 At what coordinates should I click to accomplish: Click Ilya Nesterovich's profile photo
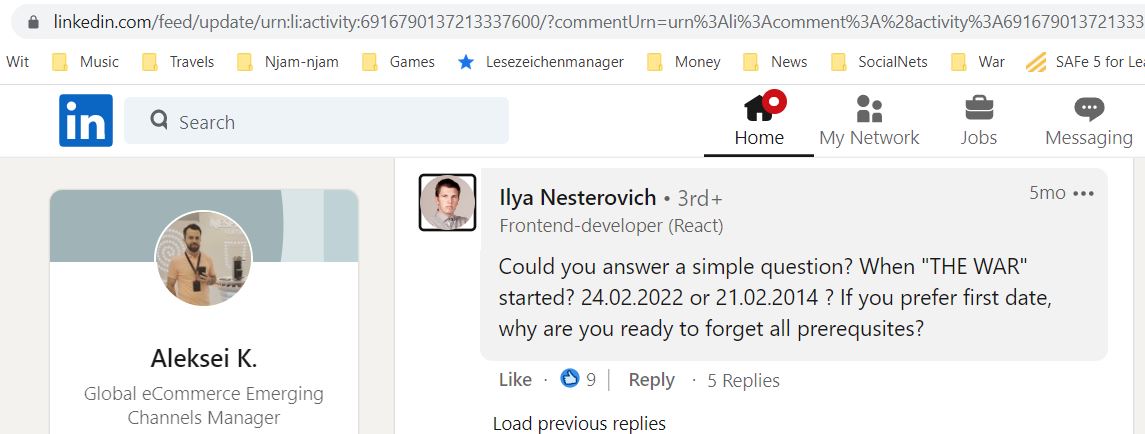(448, 202)
